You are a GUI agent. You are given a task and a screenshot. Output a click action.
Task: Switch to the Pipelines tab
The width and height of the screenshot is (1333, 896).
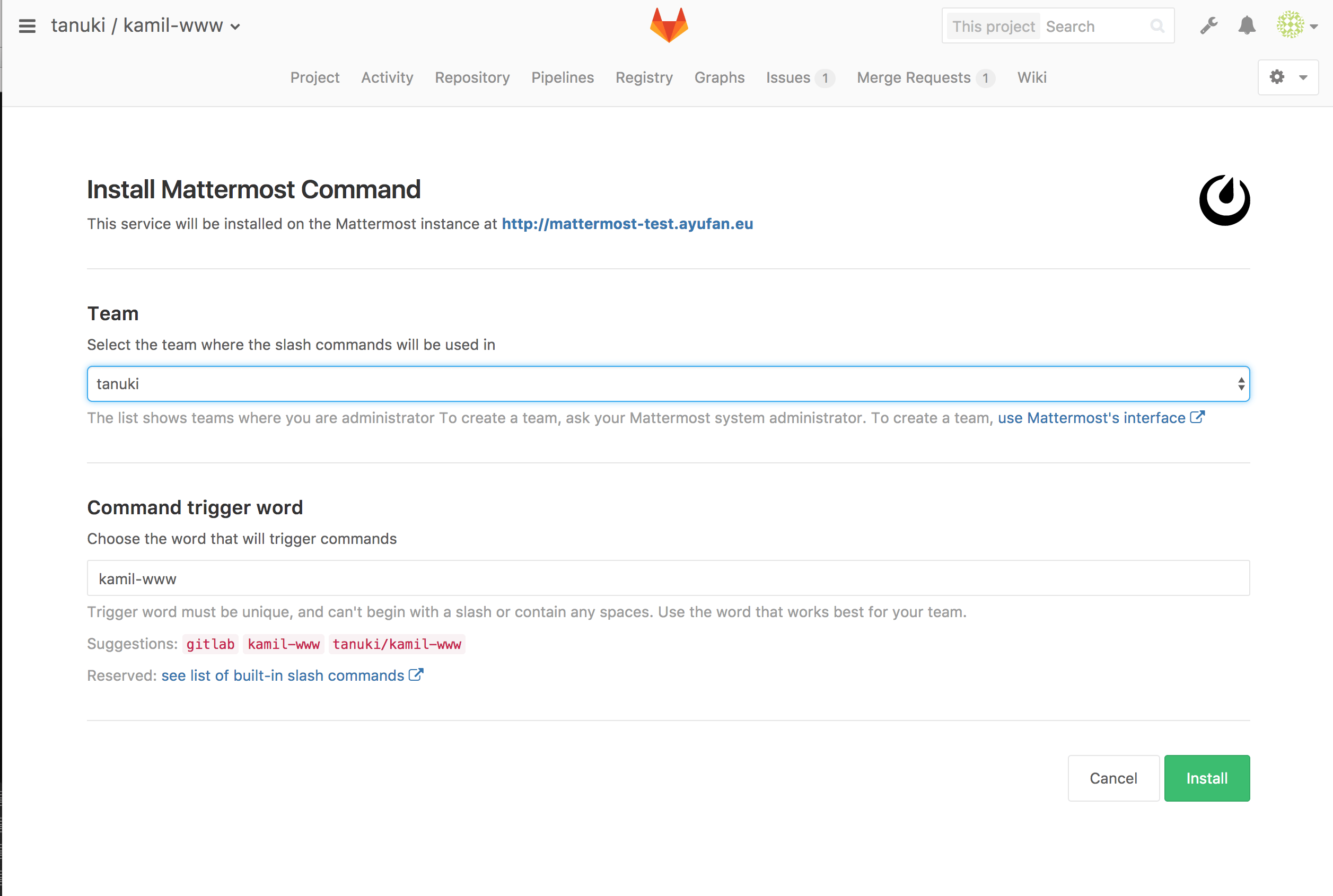click(562, 77)
